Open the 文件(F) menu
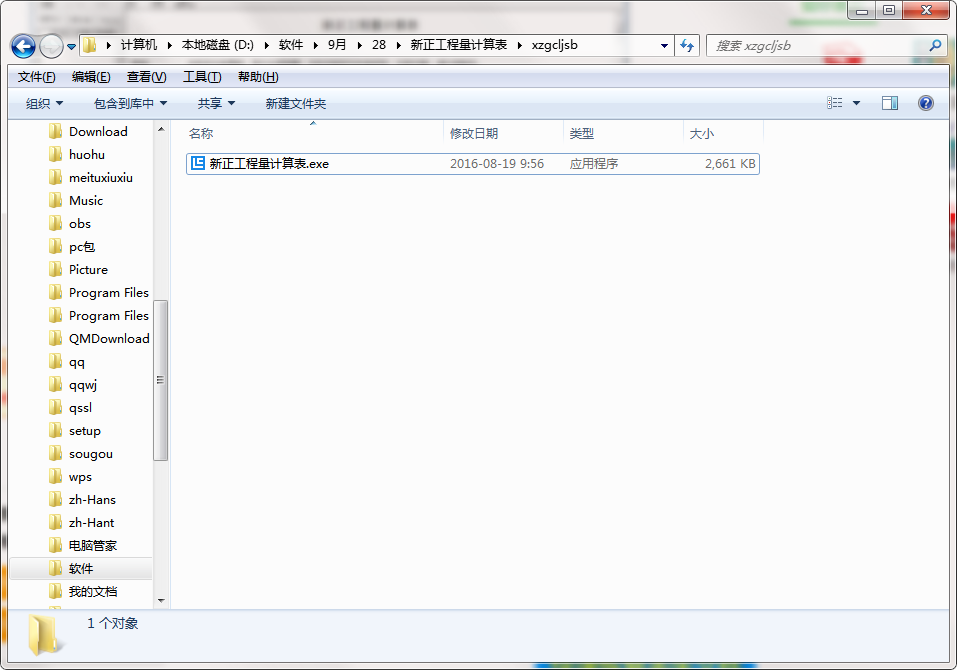The width and height of the screenshot is (957, 670). [x=37, y=77]
